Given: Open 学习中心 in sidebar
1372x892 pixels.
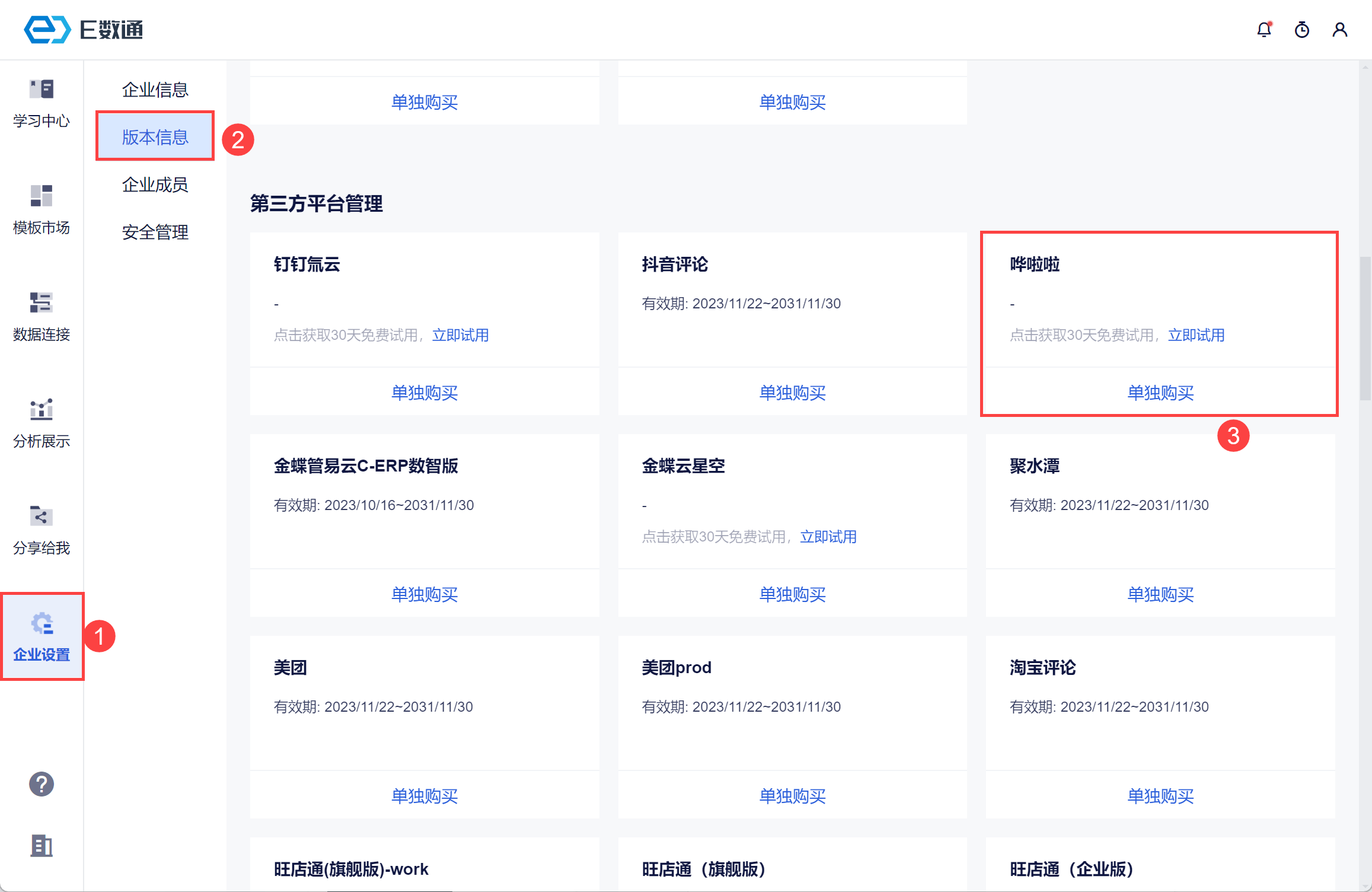Looking at the screenshot, I should tap(42, 103).
